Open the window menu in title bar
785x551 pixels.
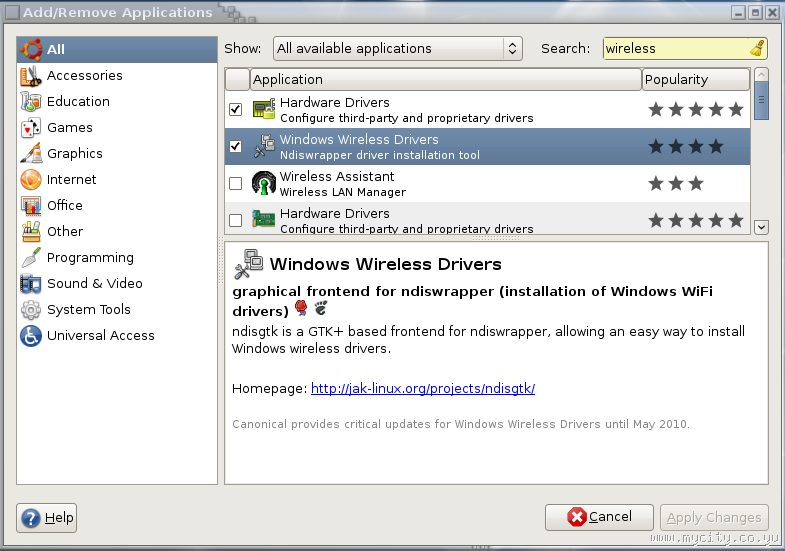click(13, 12)
